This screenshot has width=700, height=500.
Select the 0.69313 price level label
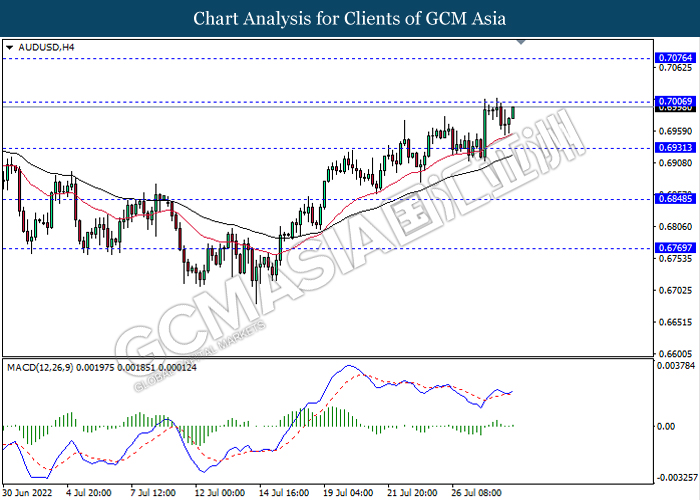click(675, 148)
